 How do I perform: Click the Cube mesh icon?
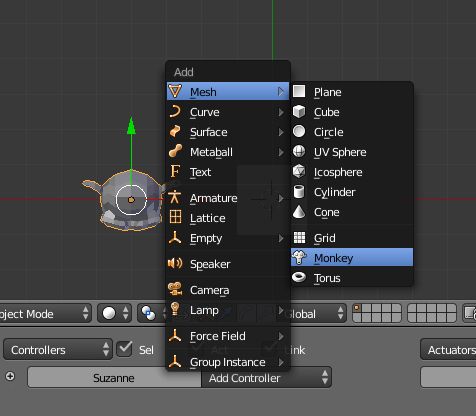click(299, 111)
